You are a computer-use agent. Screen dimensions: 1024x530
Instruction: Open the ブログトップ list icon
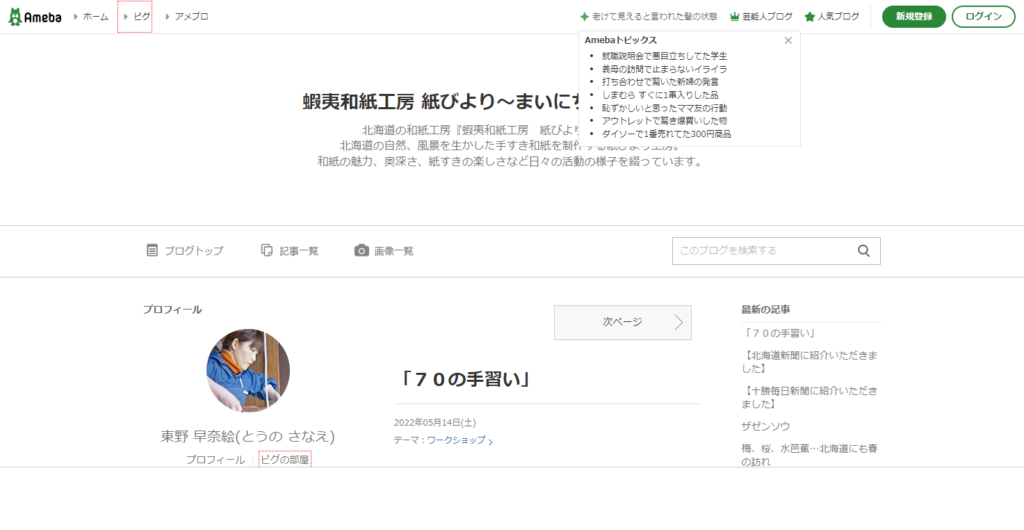pos(152,251)
